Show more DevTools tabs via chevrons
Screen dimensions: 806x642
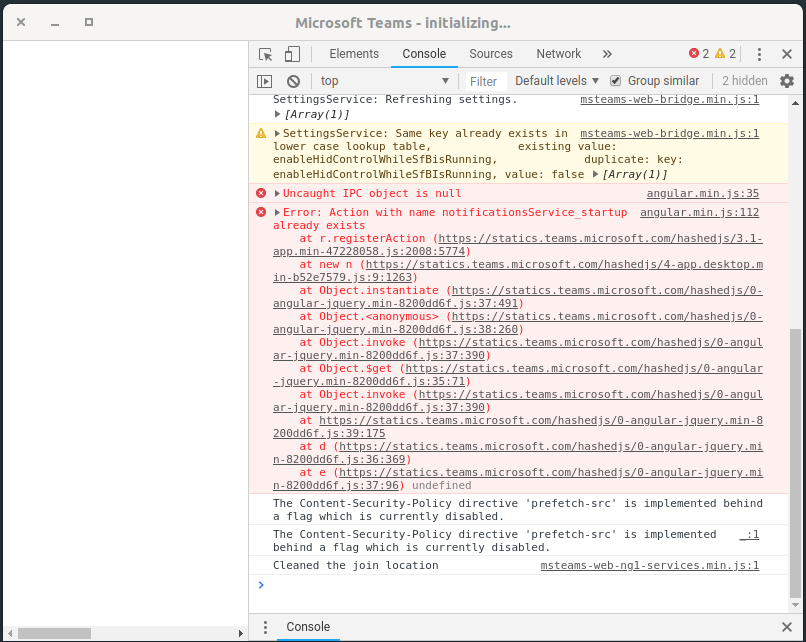[607, 54]
